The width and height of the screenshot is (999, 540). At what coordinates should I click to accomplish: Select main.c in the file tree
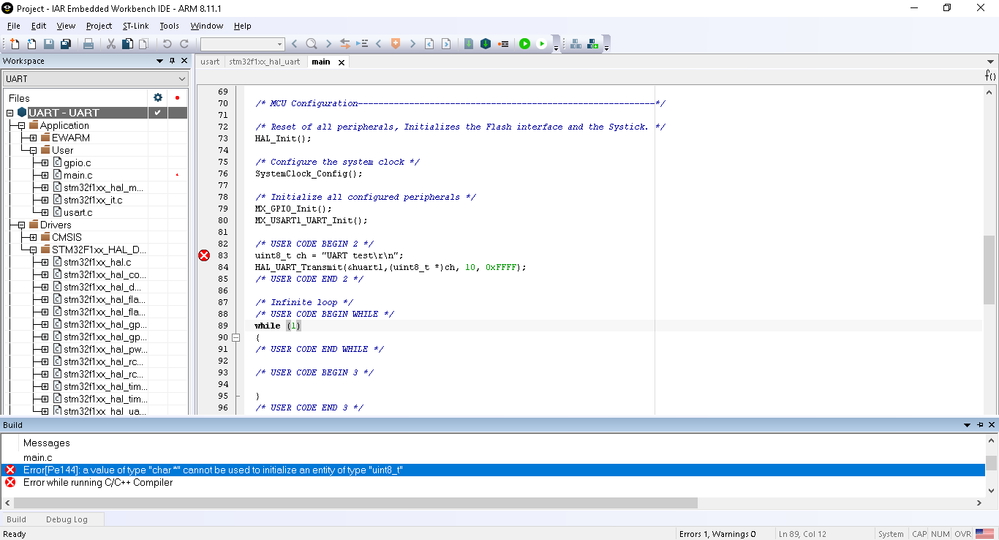78,175
